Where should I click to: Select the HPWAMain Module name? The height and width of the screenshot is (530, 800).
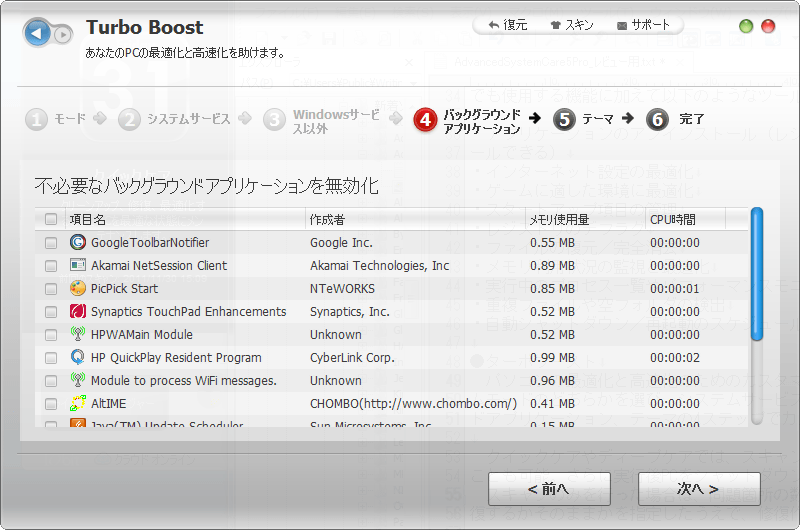(x=142, y=335)
